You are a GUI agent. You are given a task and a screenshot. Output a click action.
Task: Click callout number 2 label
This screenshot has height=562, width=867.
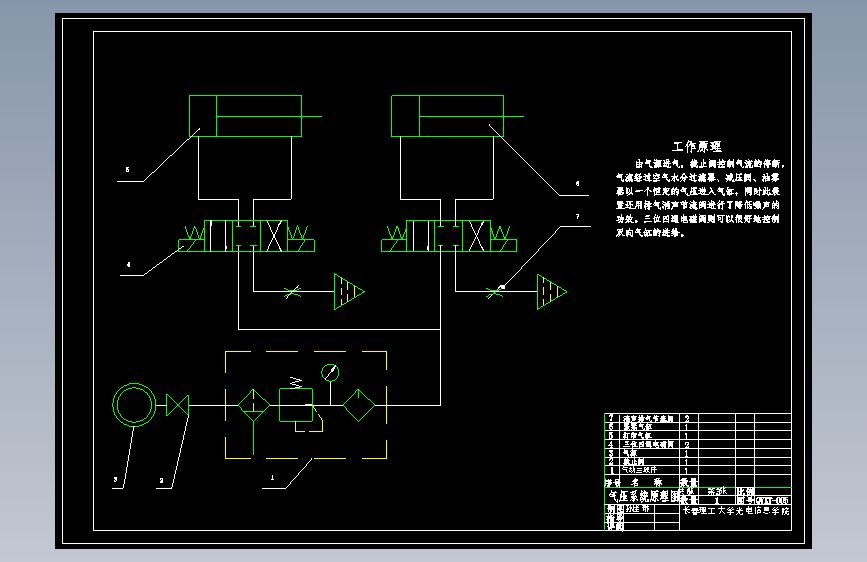click(161, 480)
